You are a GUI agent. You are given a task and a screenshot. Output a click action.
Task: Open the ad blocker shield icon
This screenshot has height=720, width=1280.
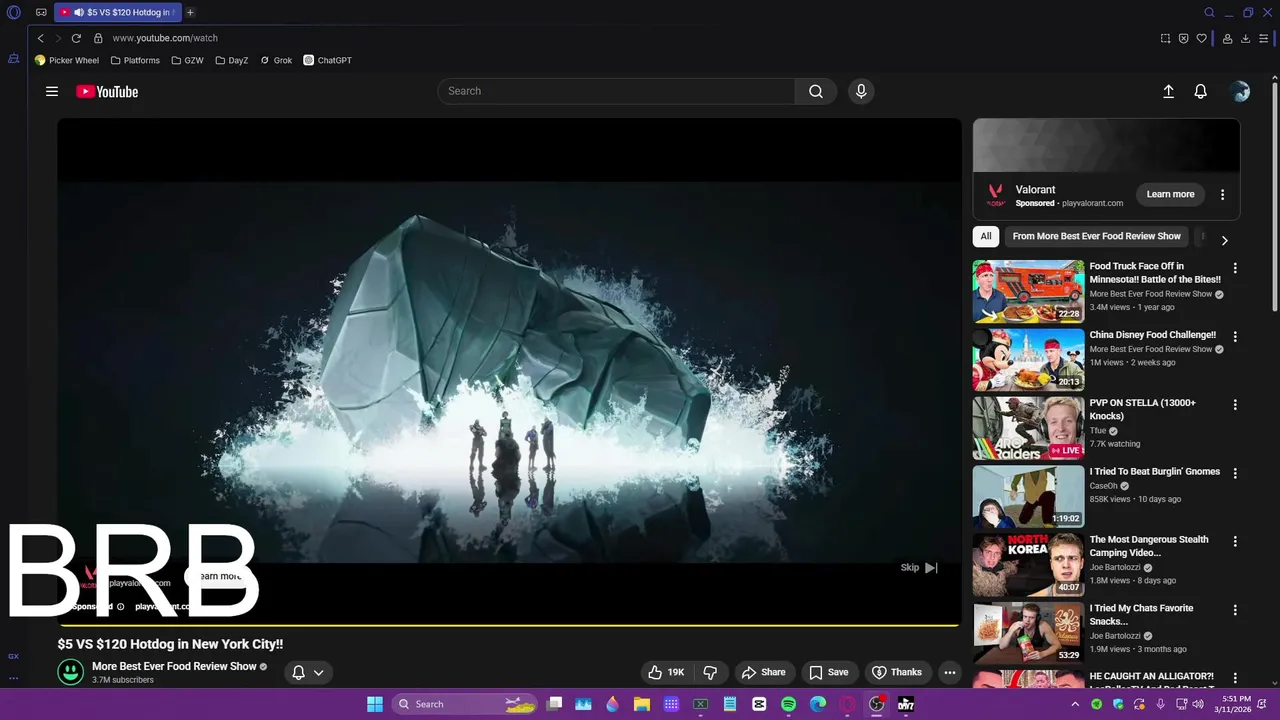pyautogui.click(x=1184, y=38)
